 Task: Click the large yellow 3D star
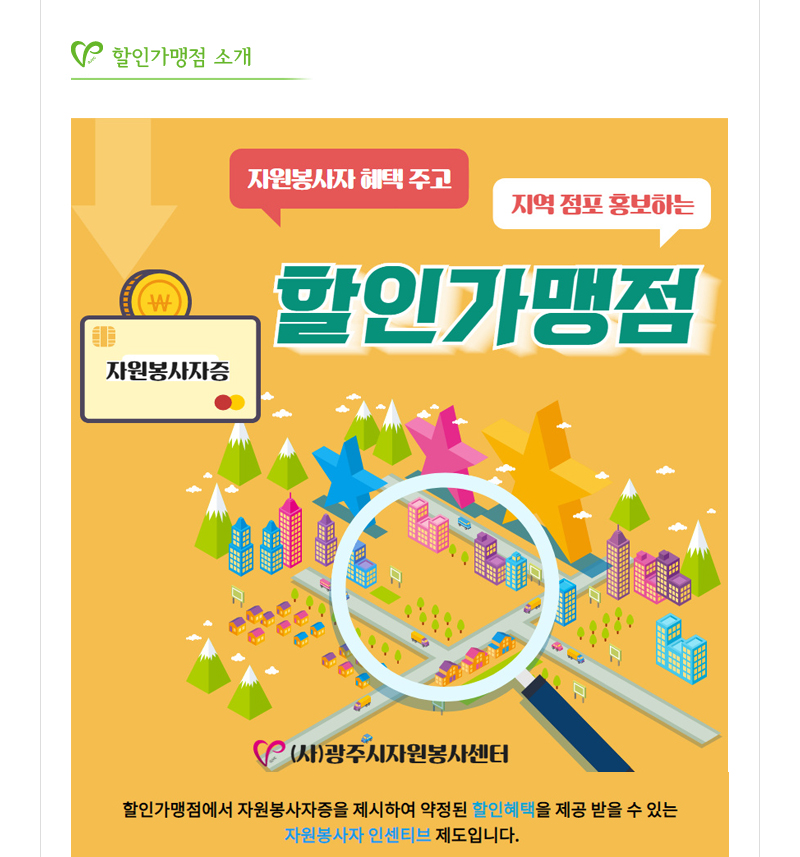(x=547, y=476)
